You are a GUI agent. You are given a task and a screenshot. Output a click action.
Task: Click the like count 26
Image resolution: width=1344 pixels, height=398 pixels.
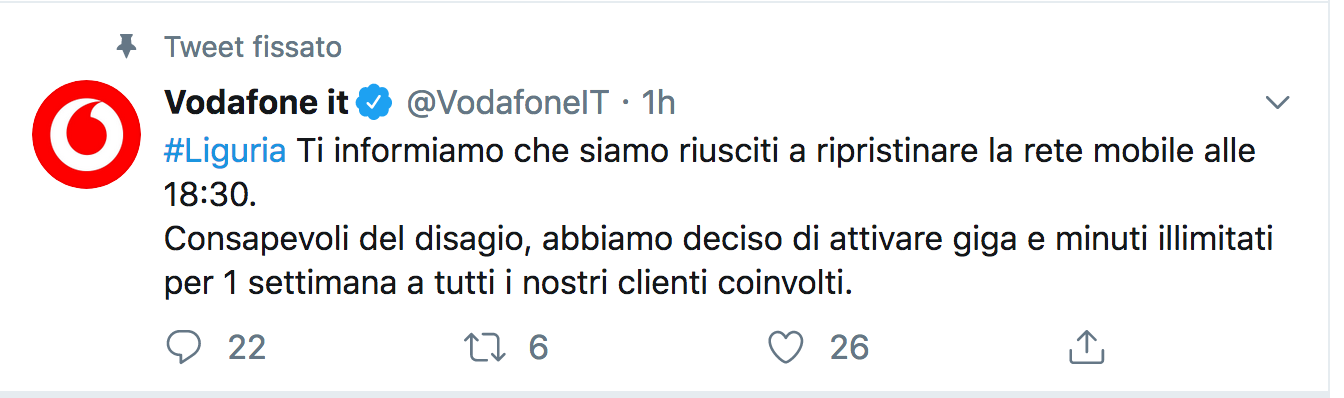[x=849, y=347]
